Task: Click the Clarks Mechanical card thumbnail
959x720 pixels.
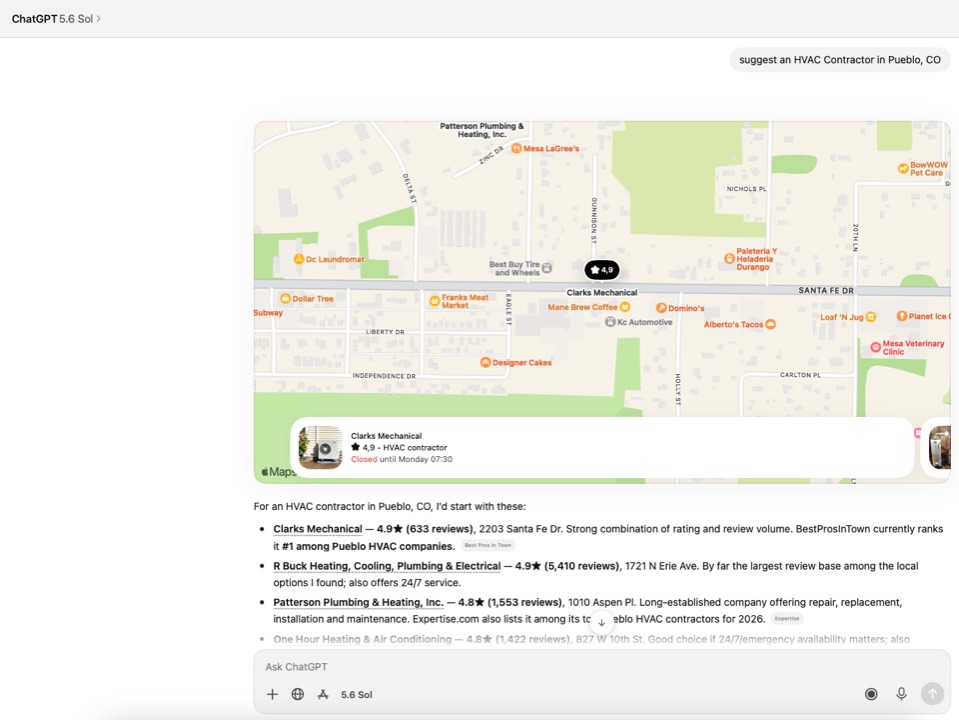Action: point(320,447)
